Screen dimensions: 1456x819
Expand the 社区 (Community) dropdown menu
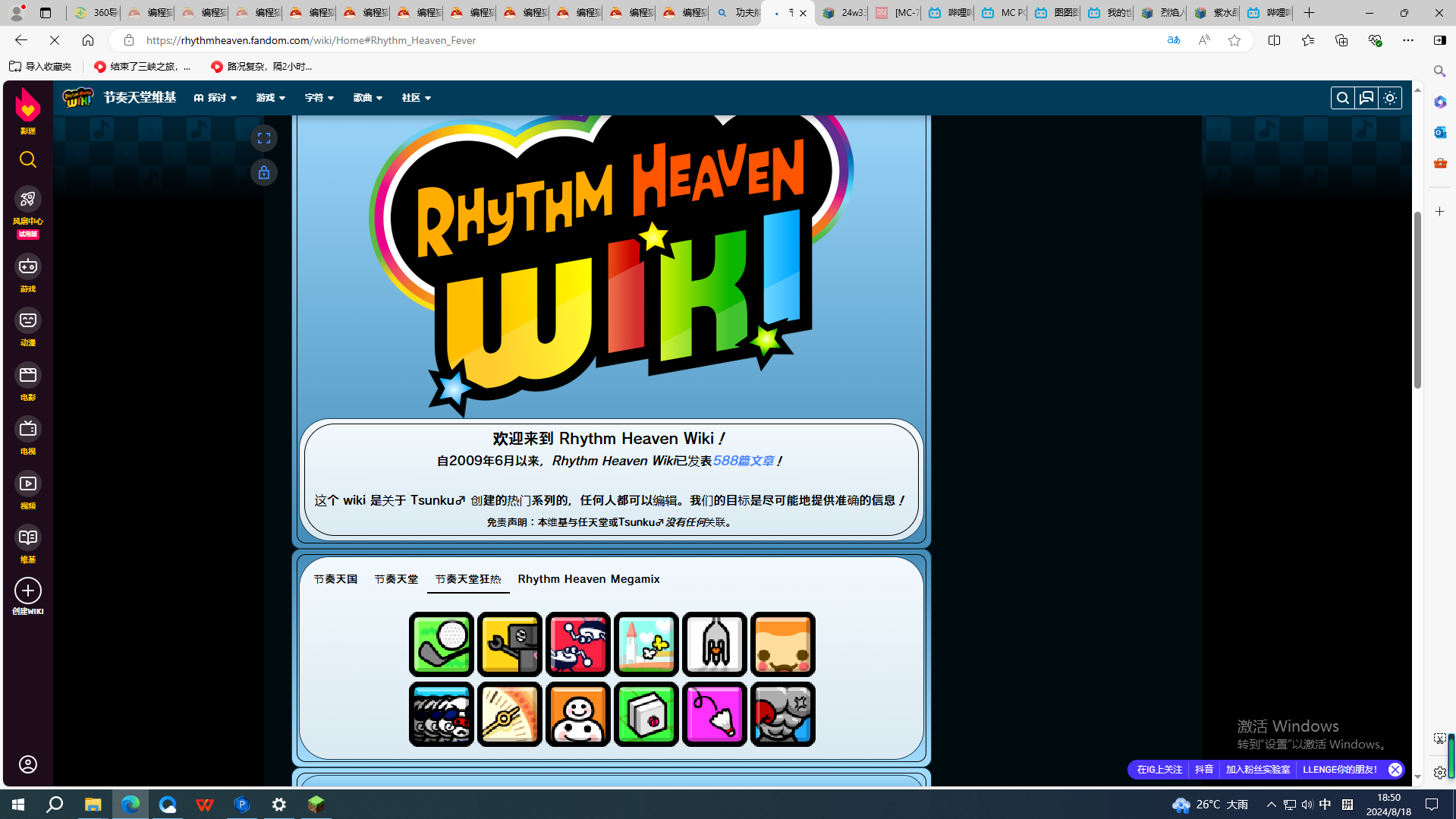(417, 98)
